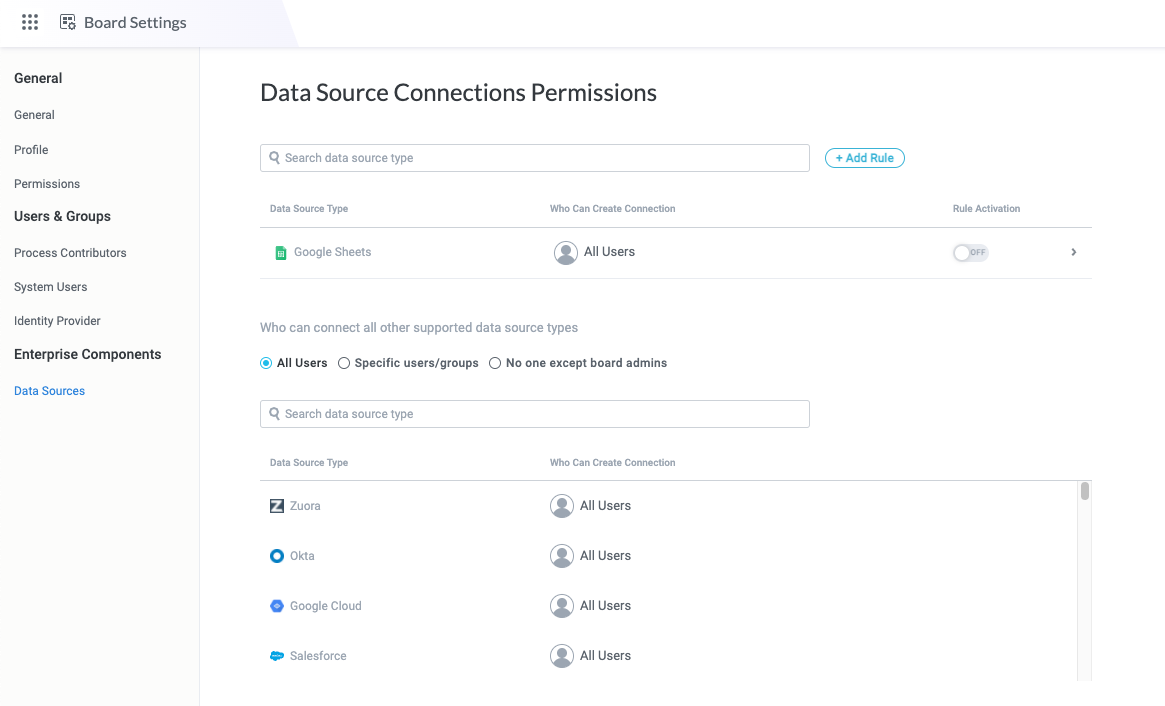Open the Permissions section
The height and width of the screenshot is (706, 1165).
coord(47,183)
